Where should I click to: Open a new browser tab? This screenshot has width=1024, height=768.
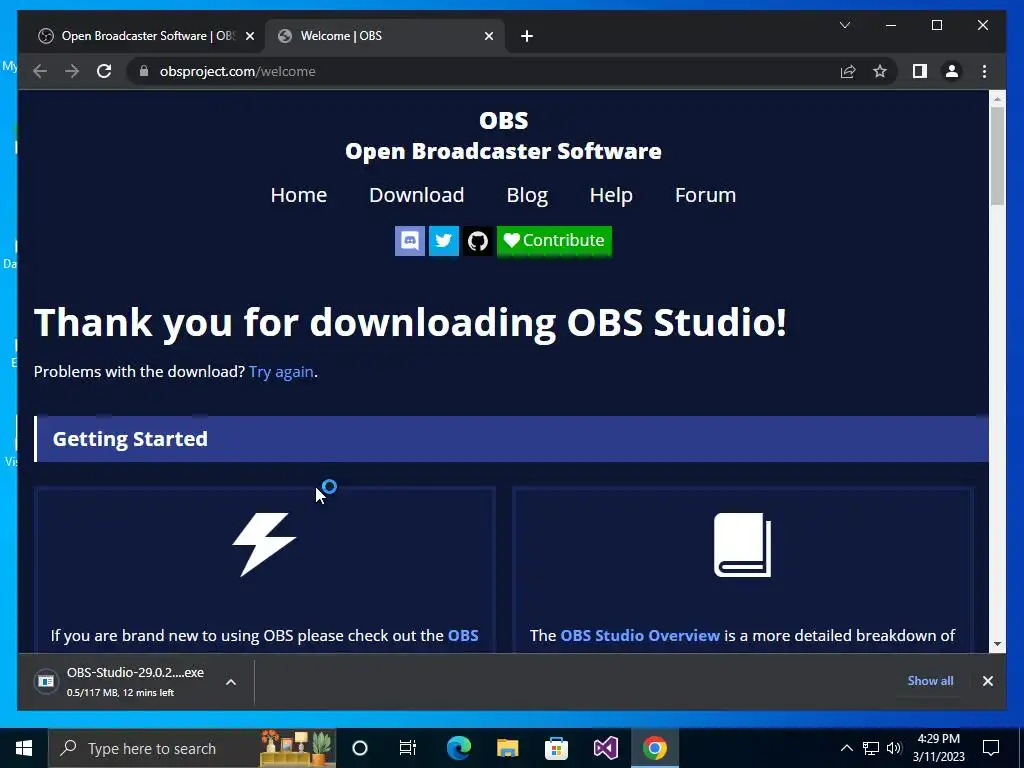[x=527, y=36]
